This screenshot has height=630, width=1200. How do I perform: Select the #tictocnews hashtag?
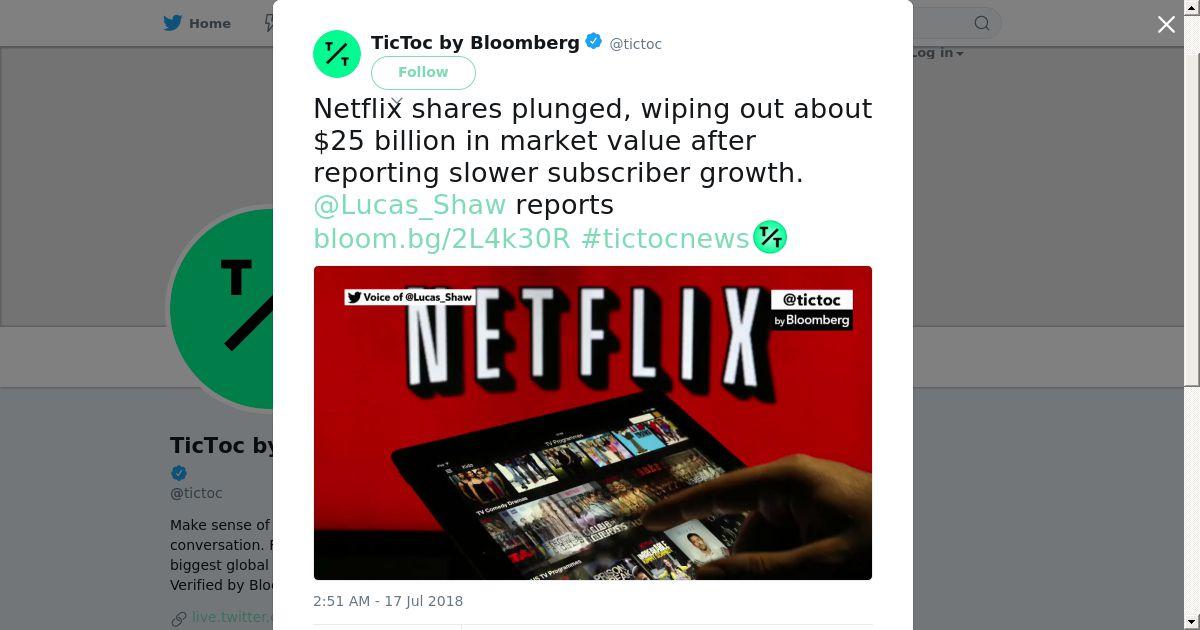point(665,238)
